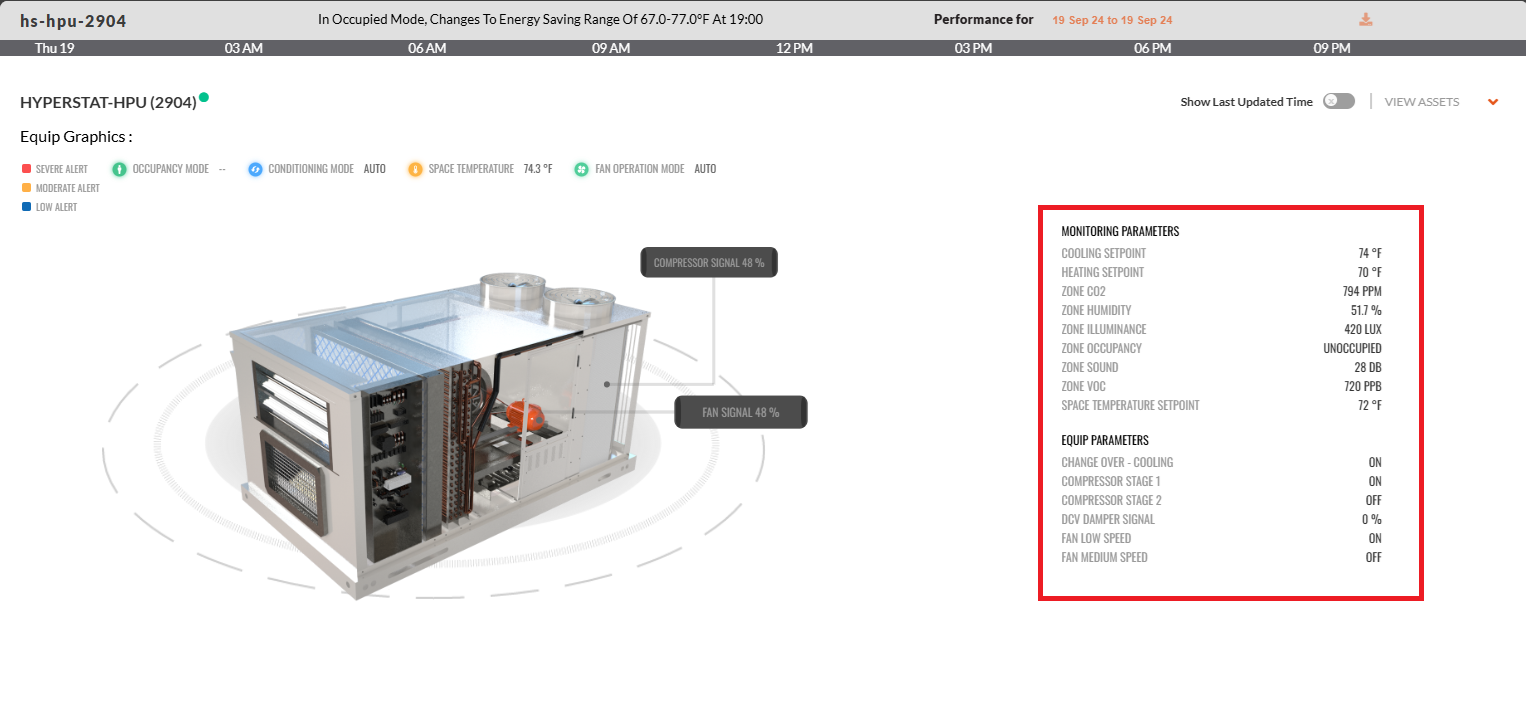Select the 19 Sep 24 date range

tap(1112, 18)
